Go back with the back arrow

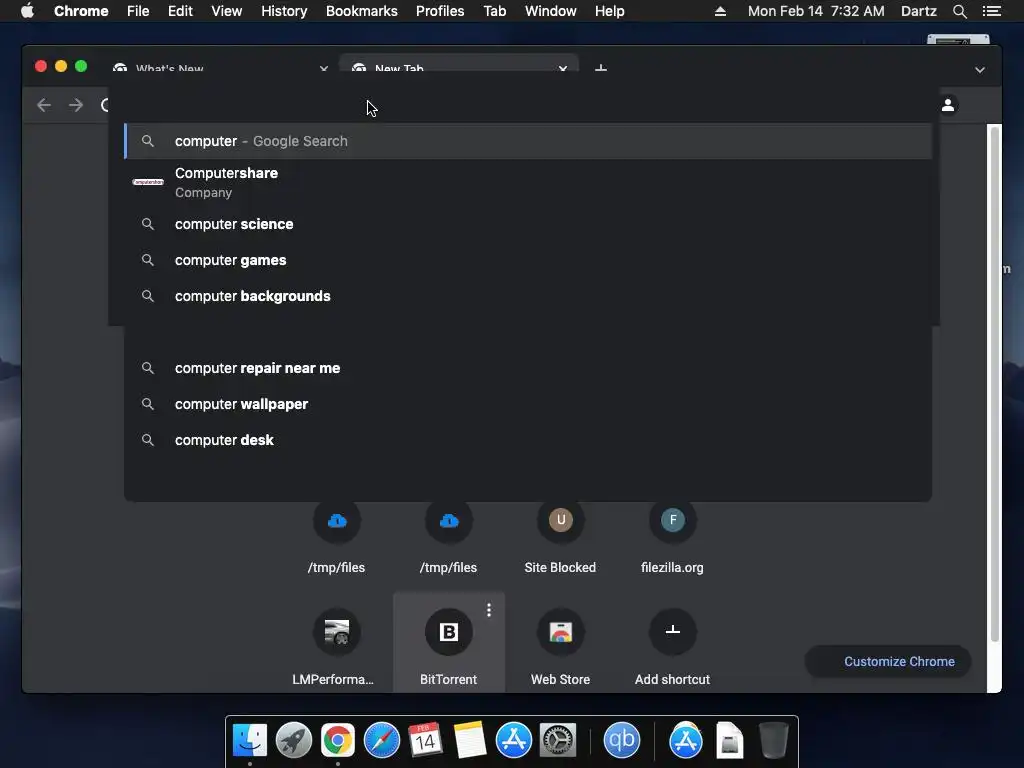[44, 105]
